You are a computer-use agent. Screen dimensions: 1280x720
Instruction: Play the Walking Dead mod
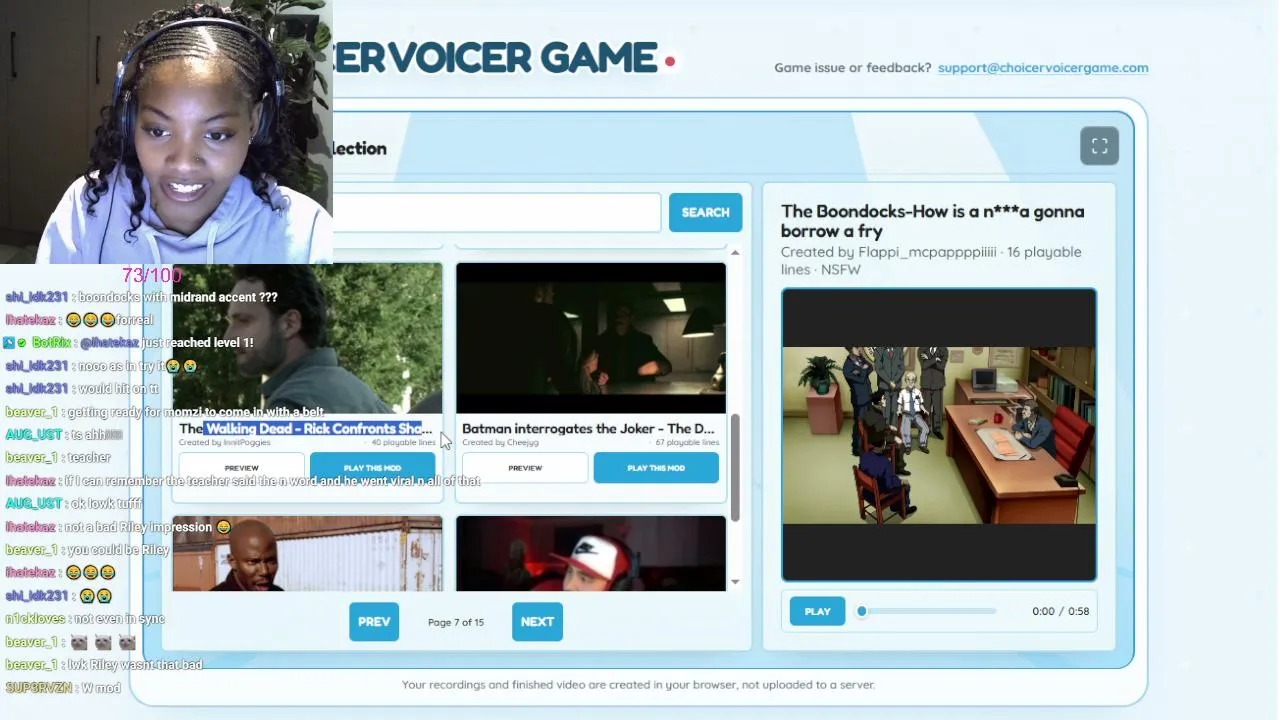coord(372,468)
